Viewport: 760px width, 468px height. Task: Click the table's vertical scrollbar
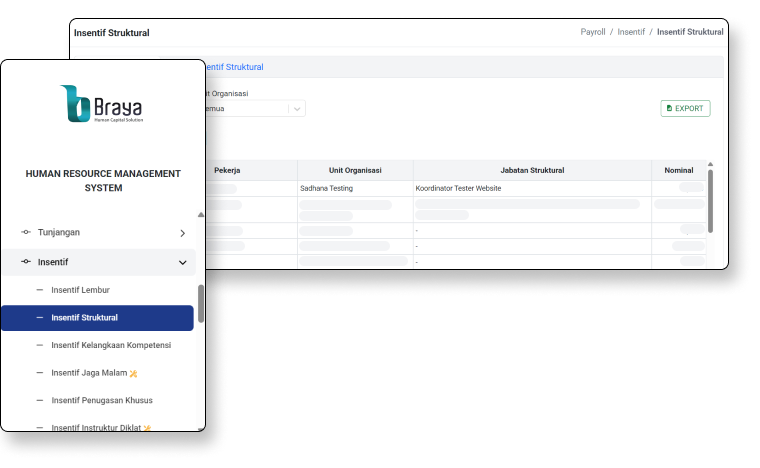pos(711,200)
